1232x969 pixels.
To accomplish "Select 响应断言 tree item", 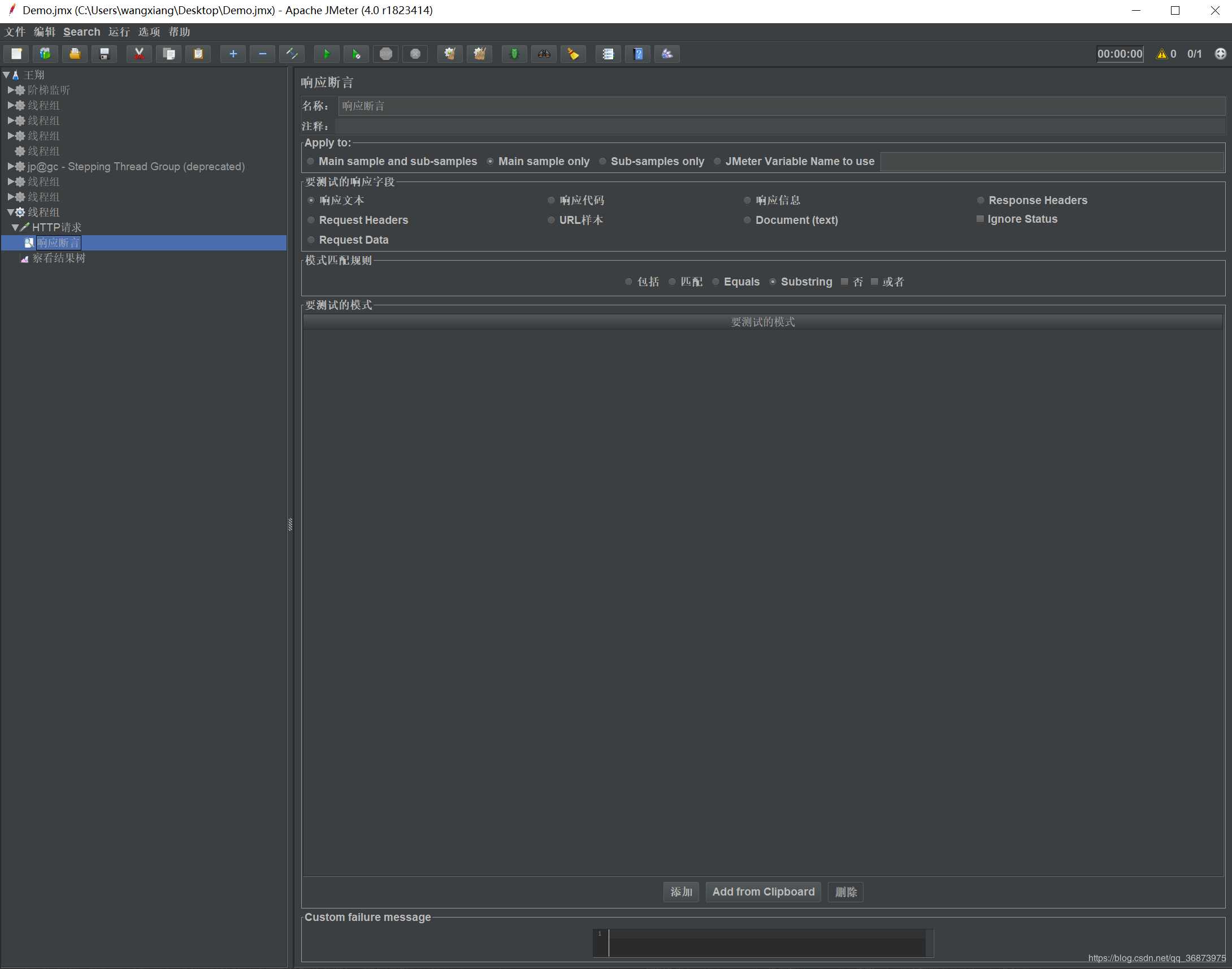I will click(58, 243).
